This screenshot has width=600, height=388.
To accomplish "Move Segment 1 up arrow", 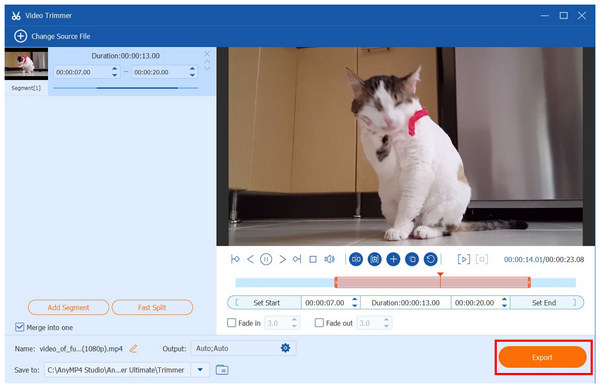I will tap(207, 61).
